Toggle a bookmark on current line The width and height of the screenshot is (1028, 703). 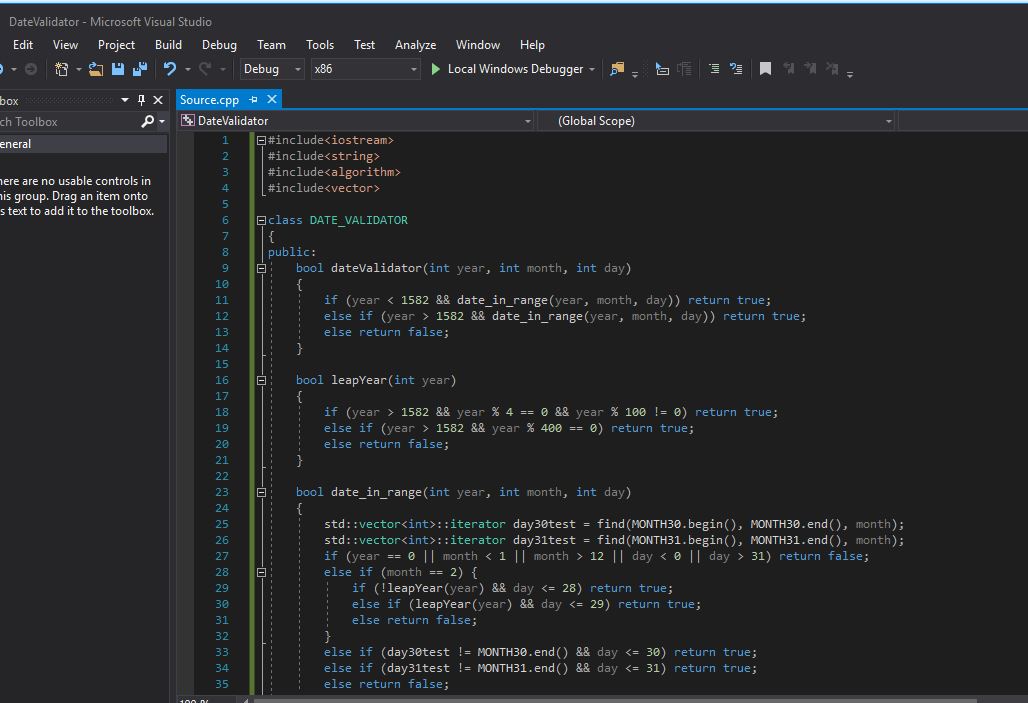pos(764,69)
